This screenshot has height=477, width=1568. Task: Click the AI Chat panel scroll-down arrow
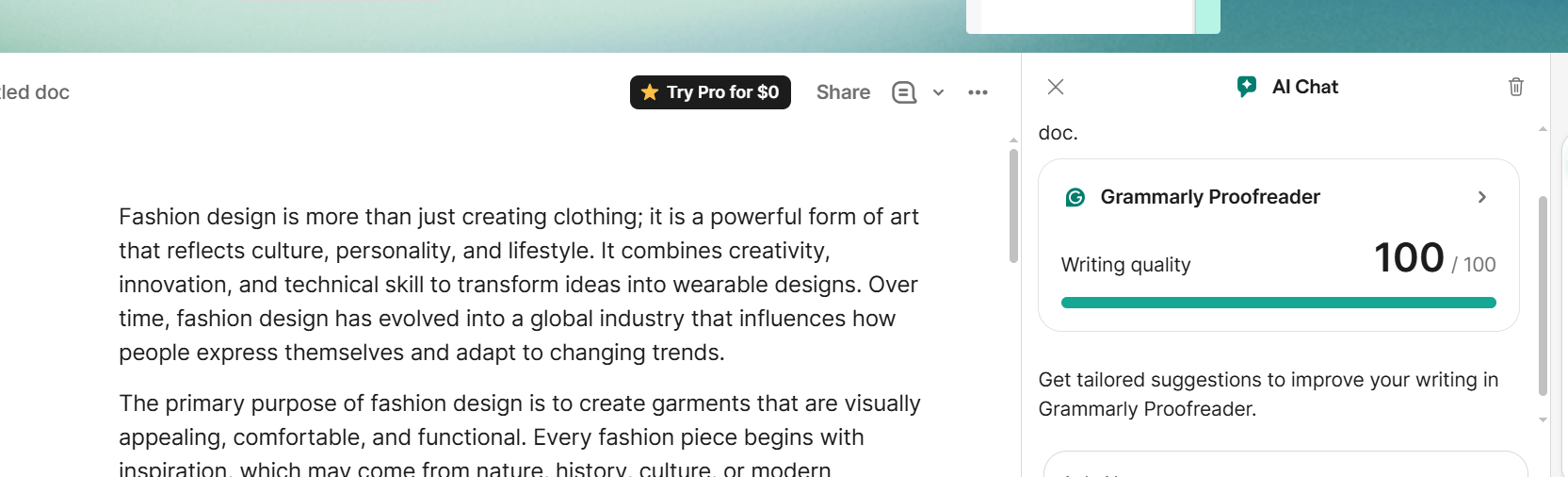[x=1543, y=419]
